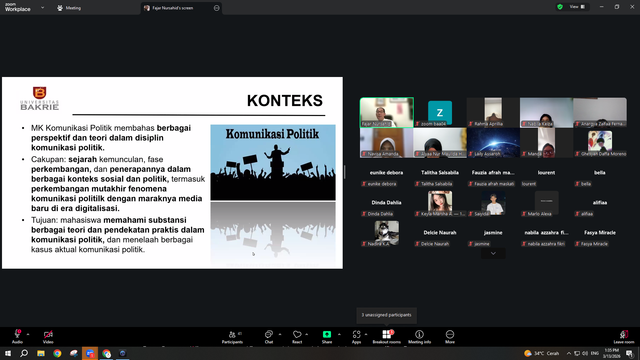Select Nadira K.A's profile picture tile
640x360 pixels.
[x=387, y=233]
